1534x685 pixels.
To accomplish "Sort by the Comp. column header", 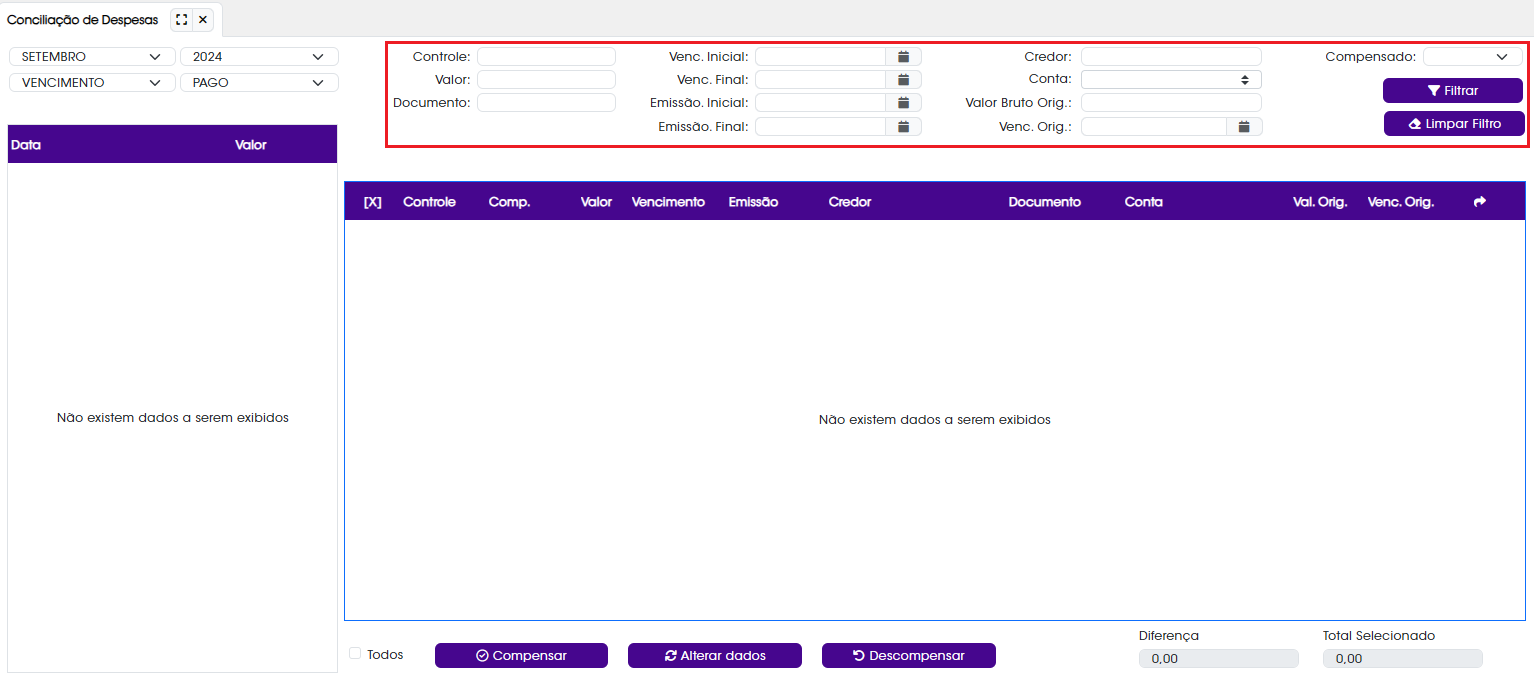I will (x=509, y=202).
